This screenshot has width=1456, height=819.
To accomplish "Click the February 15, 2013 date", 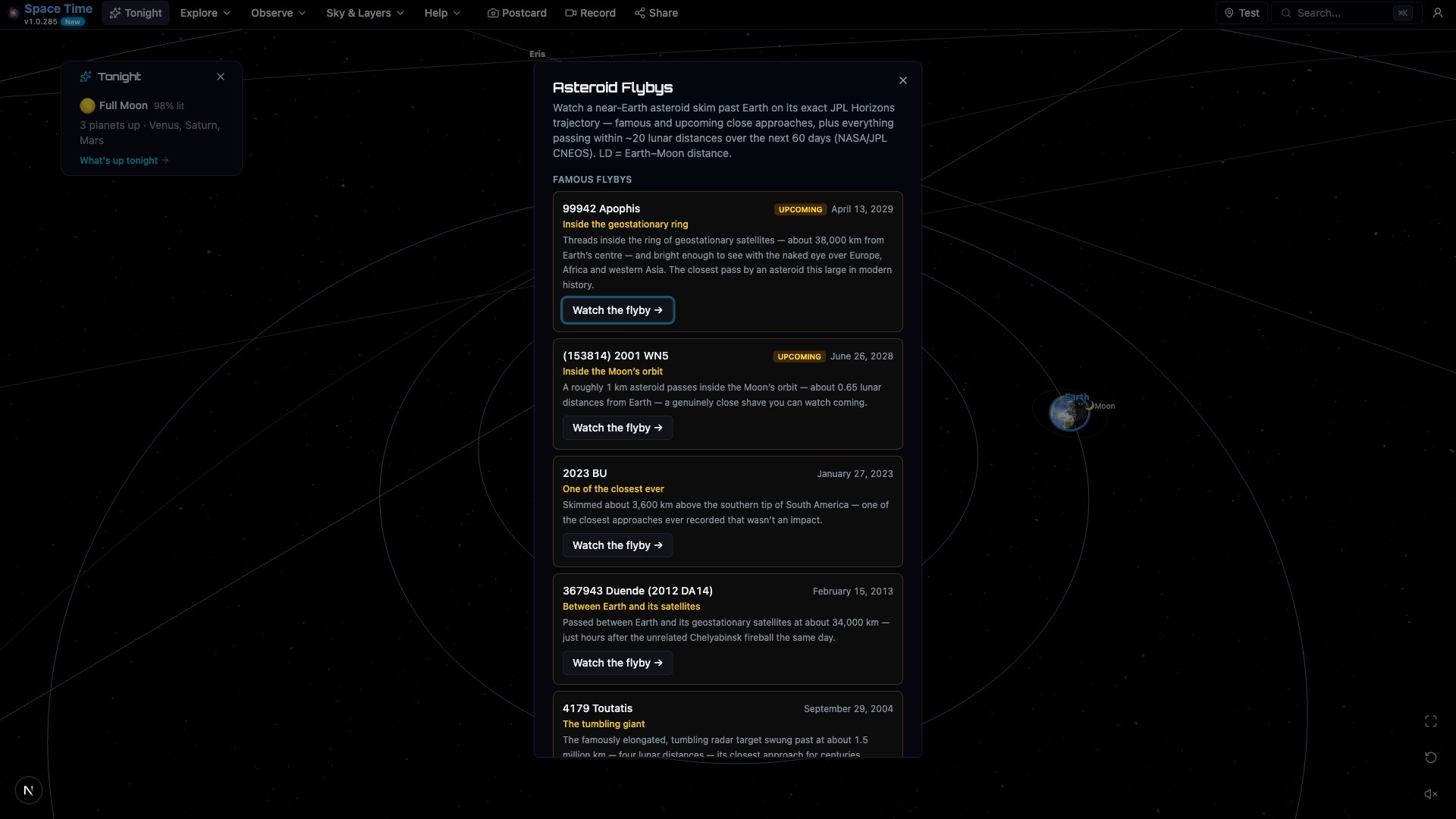I will (x=852, y=591).
